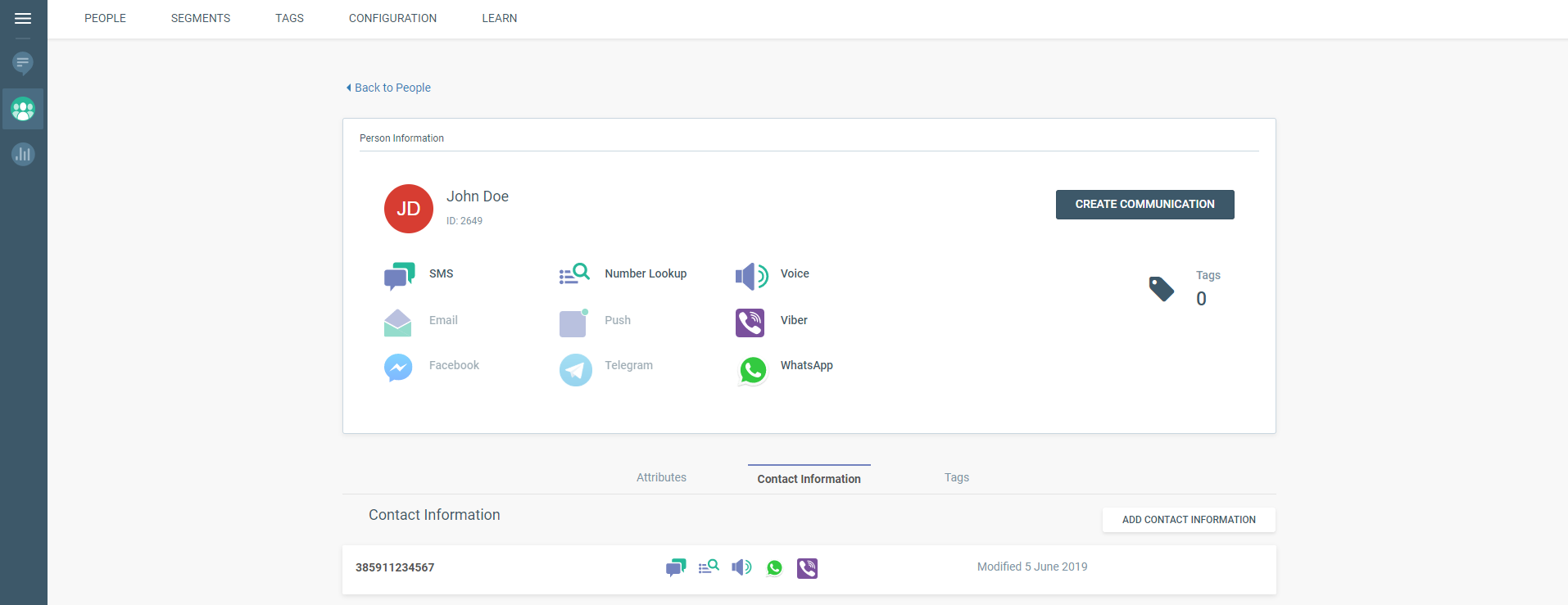Click the SMS channel icon
The width and height of the screenshot is (1568, 605).
pyautogui.click(x=399, y=276)
